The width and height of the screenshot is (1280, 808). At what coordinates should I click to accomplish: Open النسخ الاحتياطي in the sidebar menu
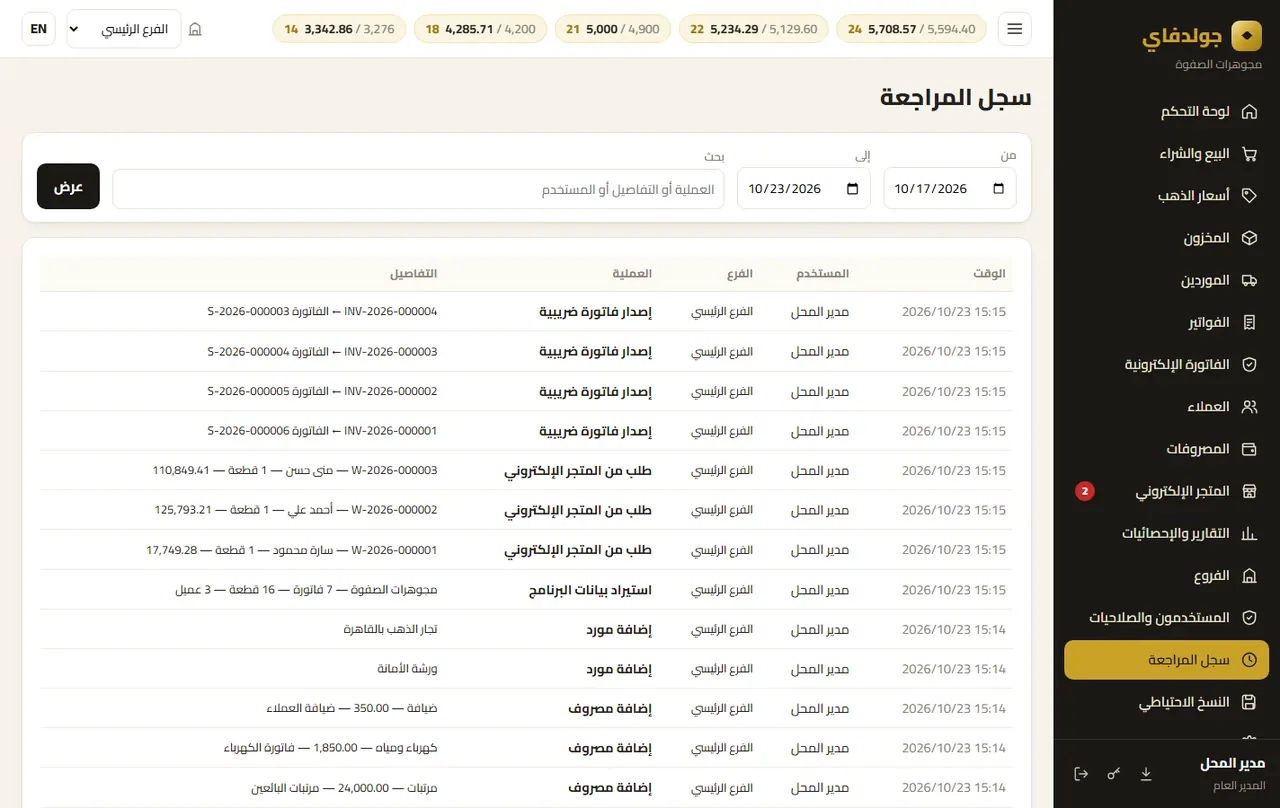[x=1166, y=703]
